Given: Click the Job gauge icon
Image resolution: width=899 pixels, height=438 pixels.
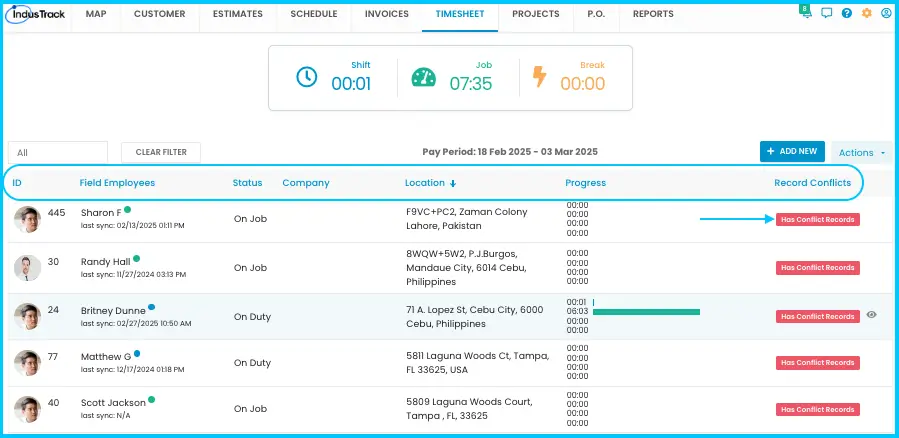Looking at the screenshot, I should pyautogui.click(x=424, y=77).
